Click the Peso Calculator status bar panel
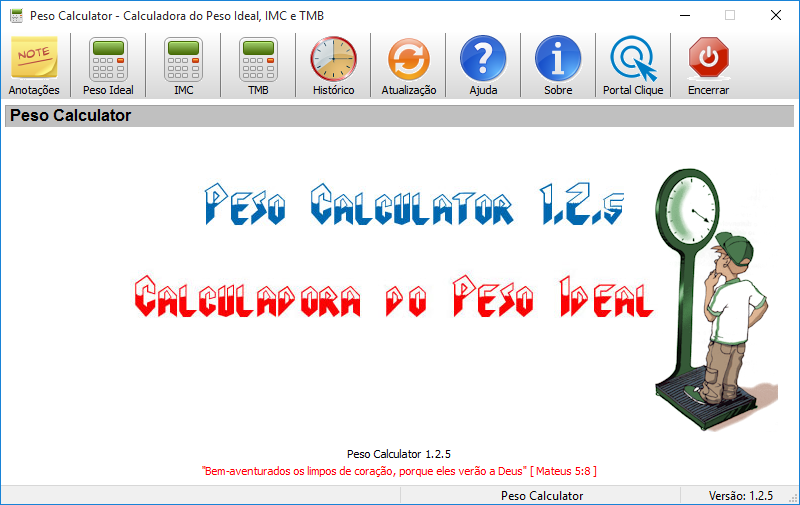 click(541, 495)
